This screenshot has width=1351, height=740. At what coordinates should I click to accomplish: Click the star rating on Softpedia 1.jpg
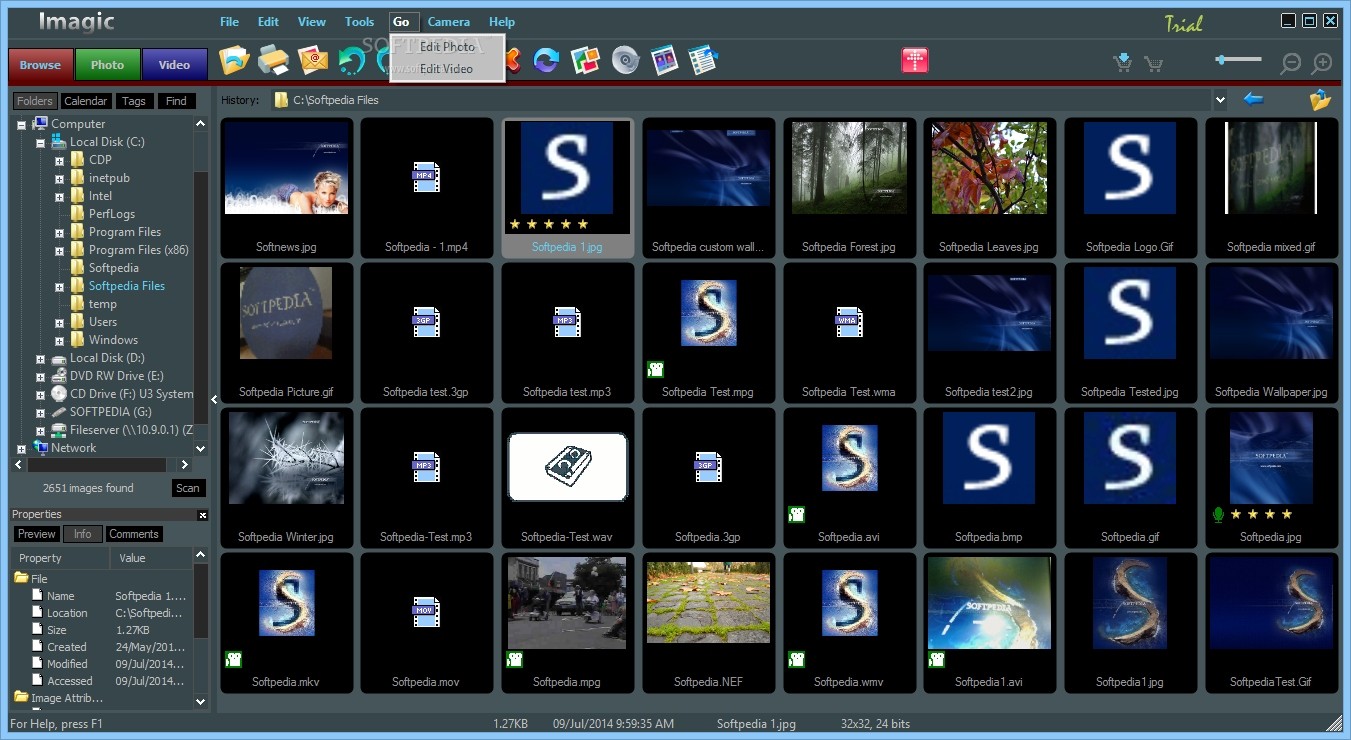(549, 224)
